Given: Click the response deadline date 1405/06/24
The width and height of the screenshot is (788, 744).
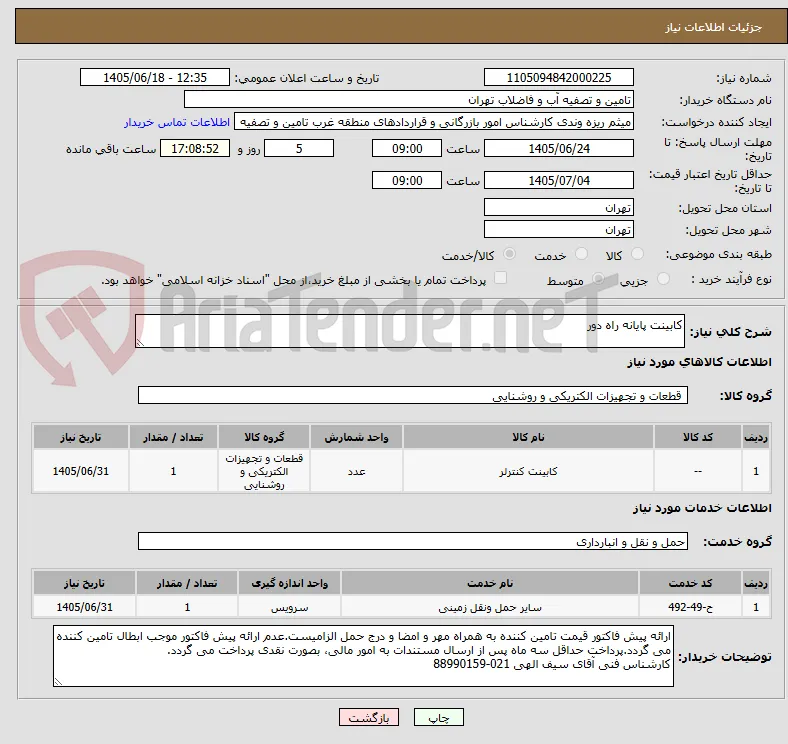Looking at the screenshot, I should [x=558, y=149].
